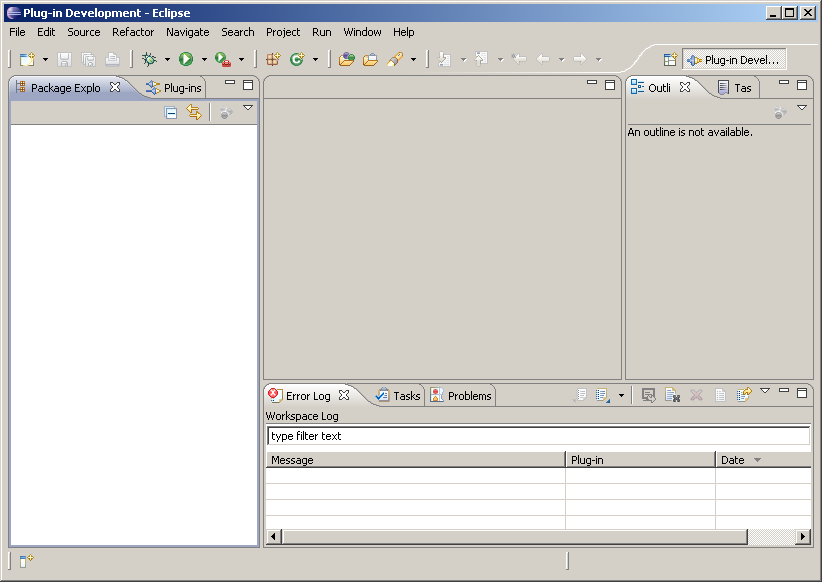Open the Project menu
Viewport: 822px width, 582px height.
(x=283, y=32)
